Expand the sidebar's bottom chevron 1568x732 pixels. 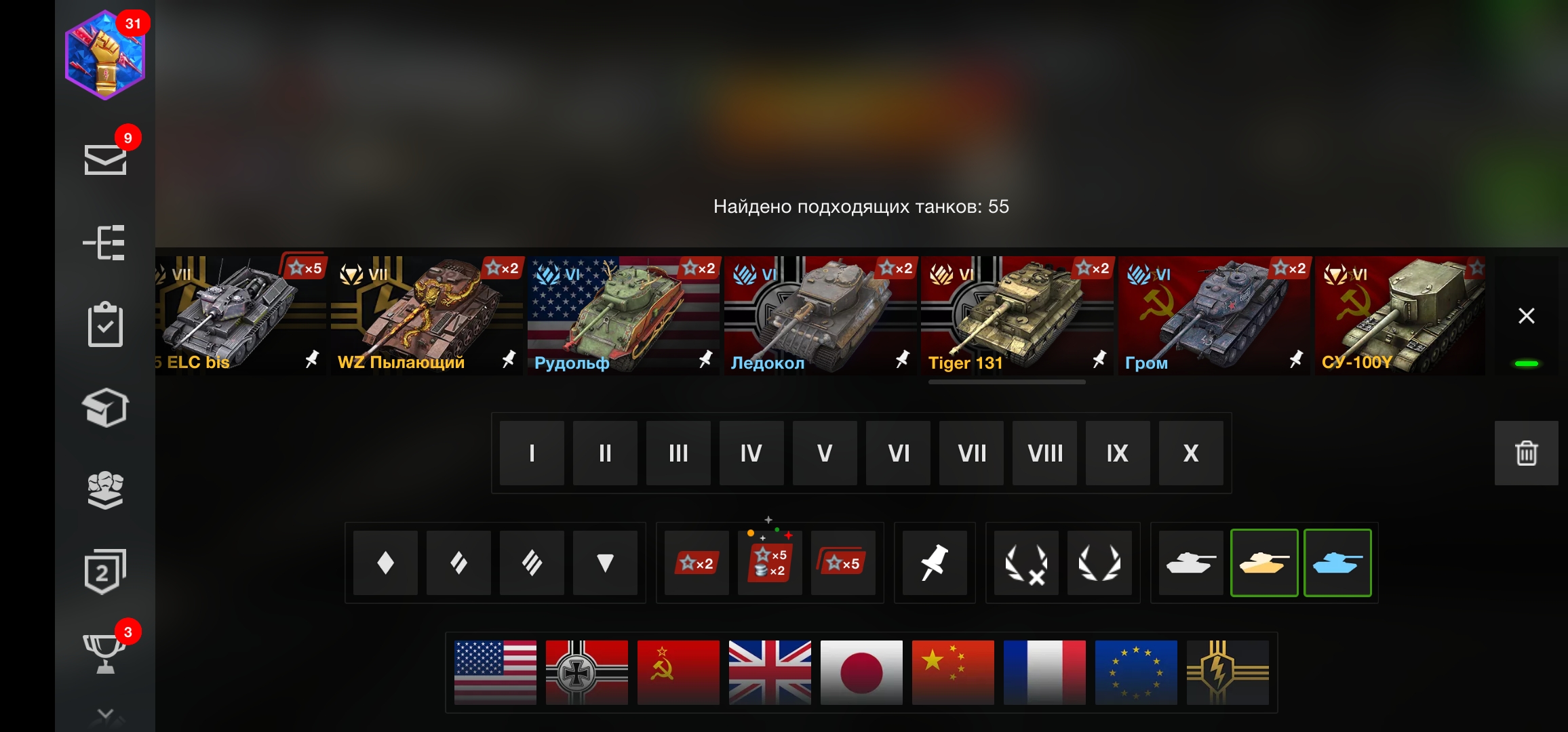[105, 714]
